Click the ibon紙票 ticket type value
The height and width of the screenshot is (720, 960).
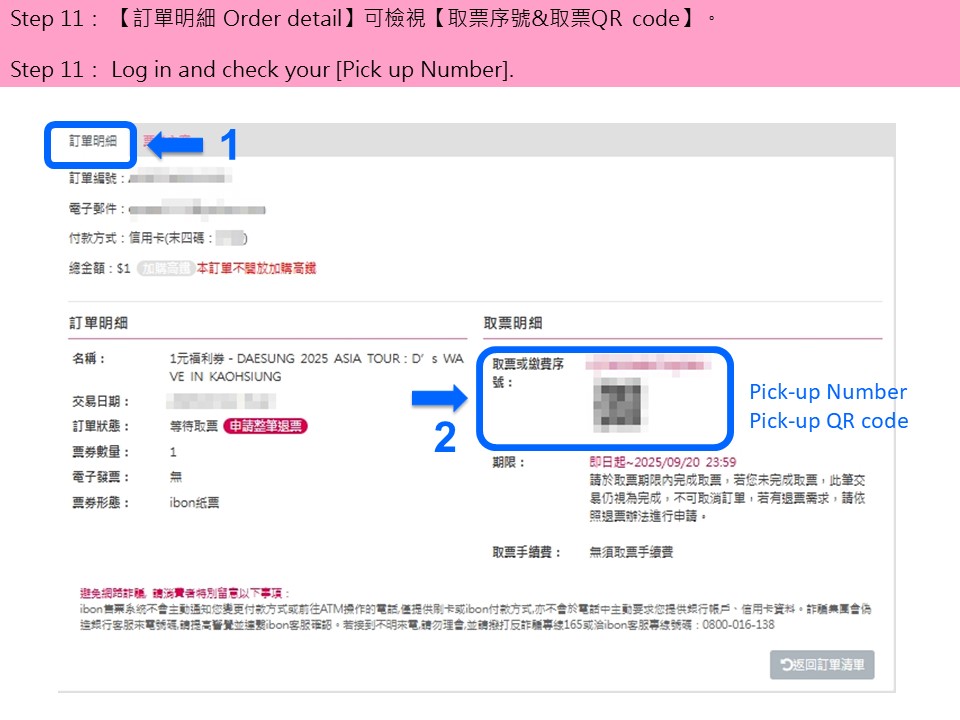(x=194, y=503)
